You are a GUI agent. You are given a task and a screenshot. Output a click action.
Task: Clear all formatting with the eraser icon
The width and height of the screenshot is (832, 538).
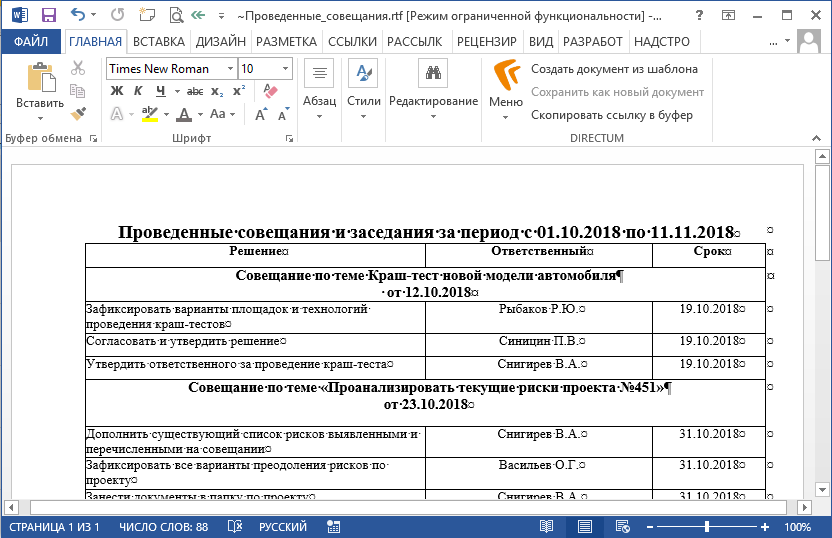pos(270,91)
